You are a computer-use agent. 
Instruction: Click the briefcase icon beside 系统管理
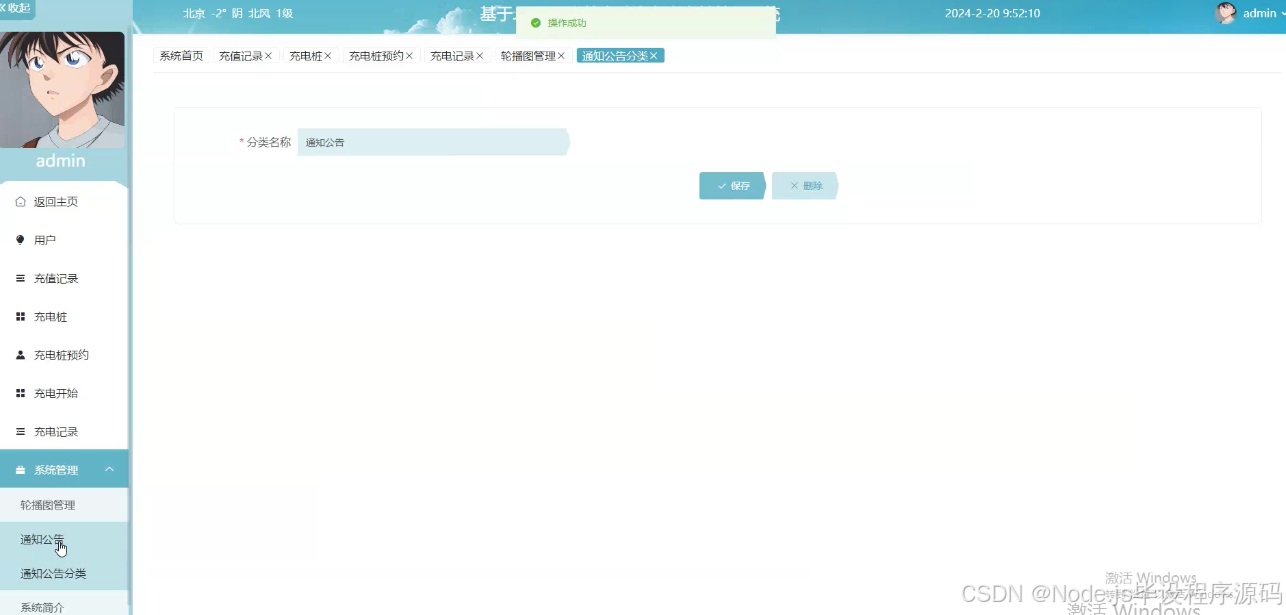coord(20,470)
